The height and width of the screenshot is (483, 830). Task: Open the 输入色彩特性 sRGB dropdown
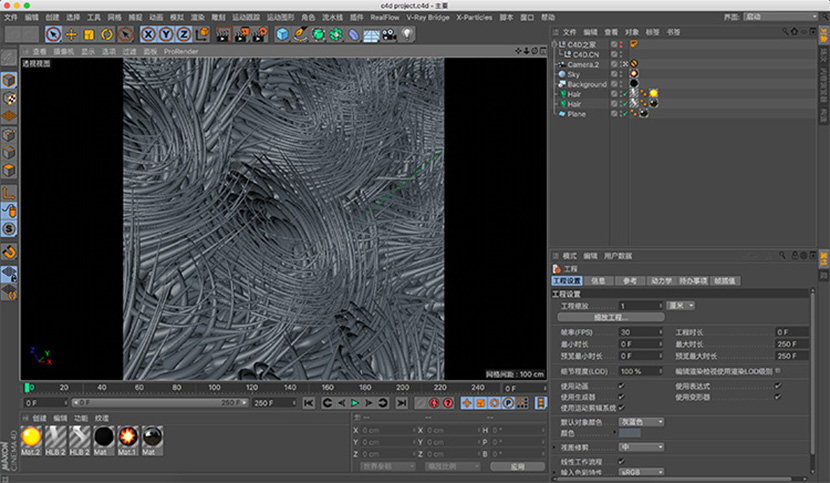pos(642,470)
